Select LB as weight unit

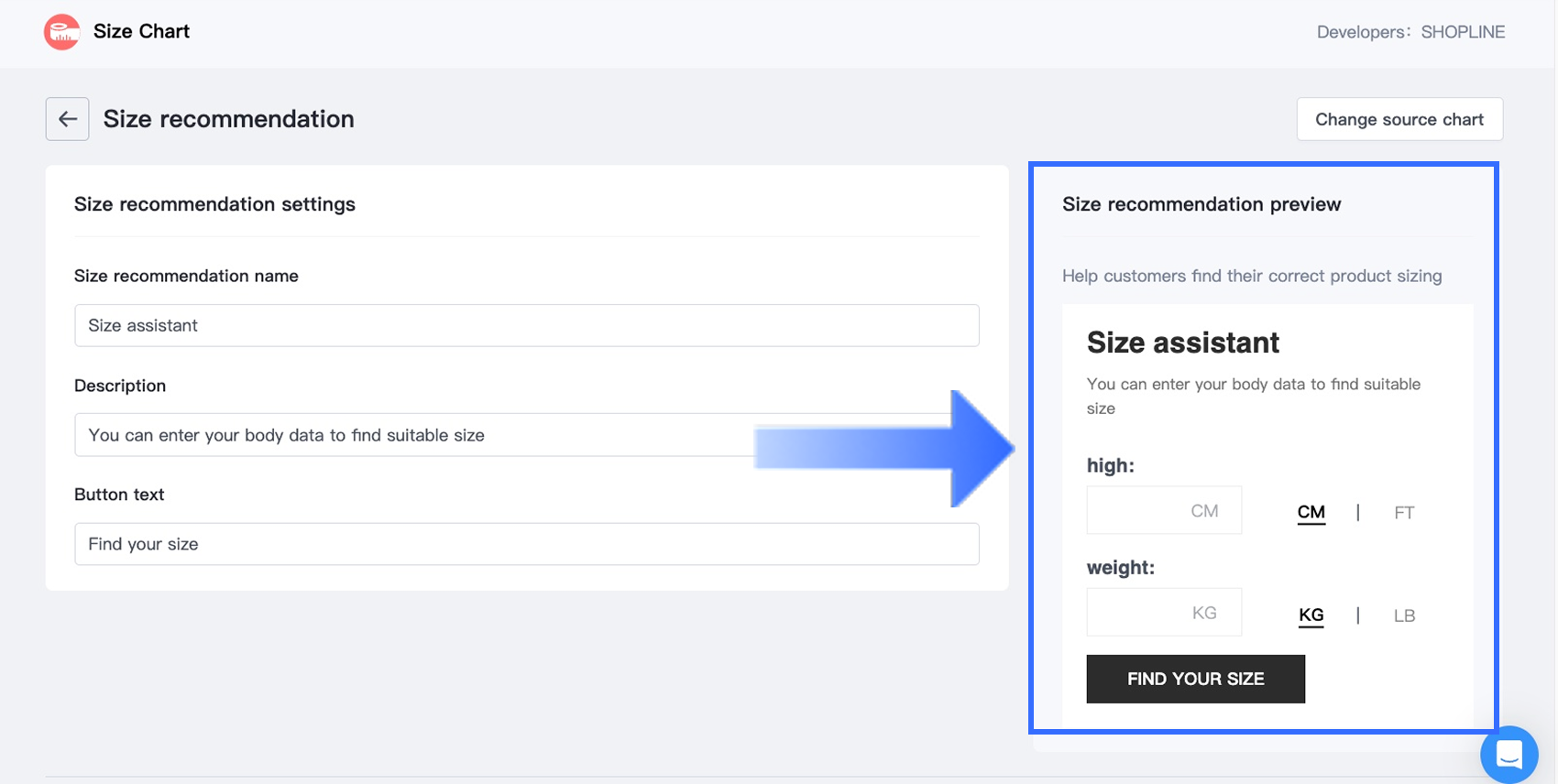pos(1403,615)
